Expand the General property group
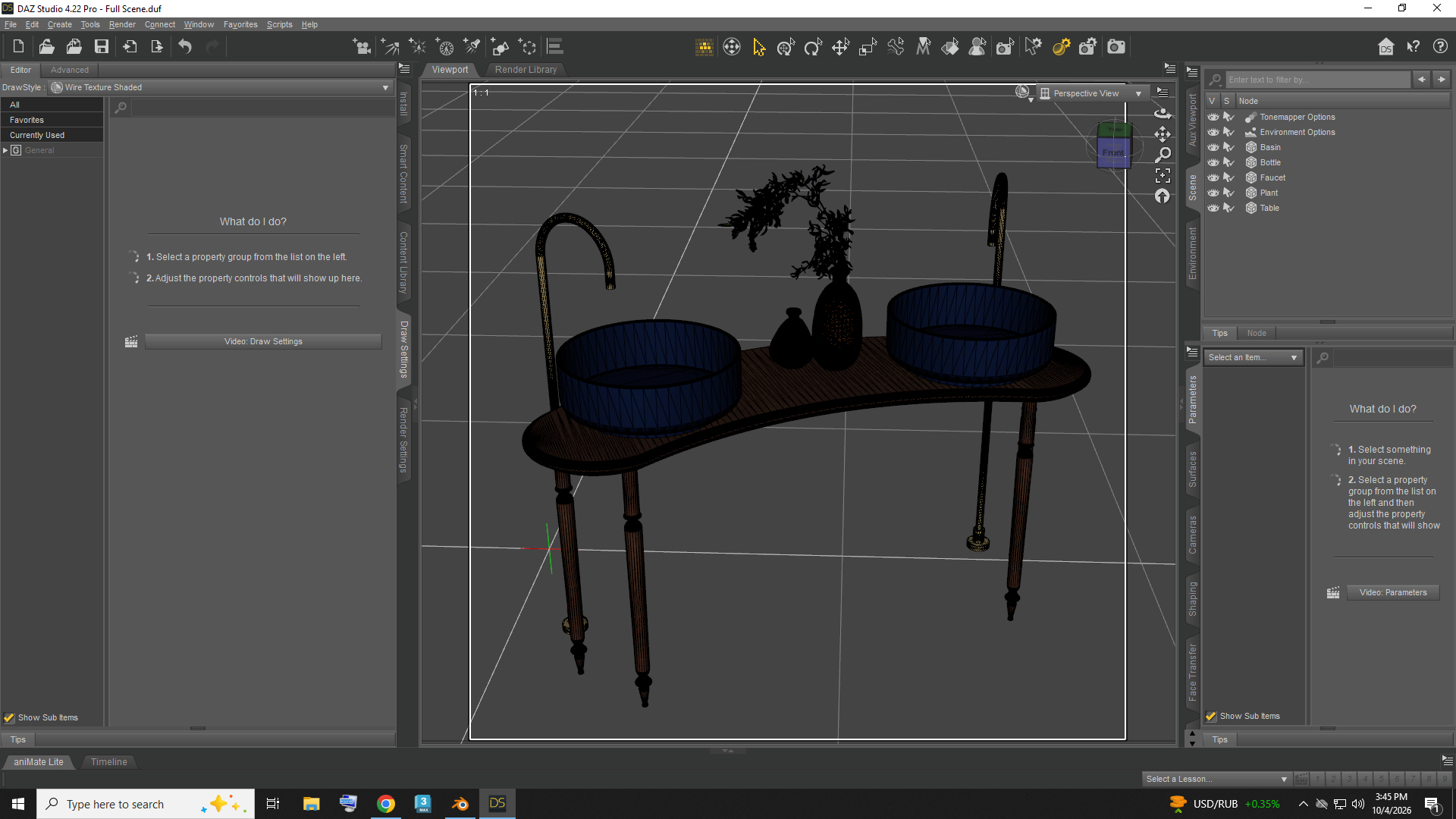This screenshot has width=1456, height=819. coord(5,150)
